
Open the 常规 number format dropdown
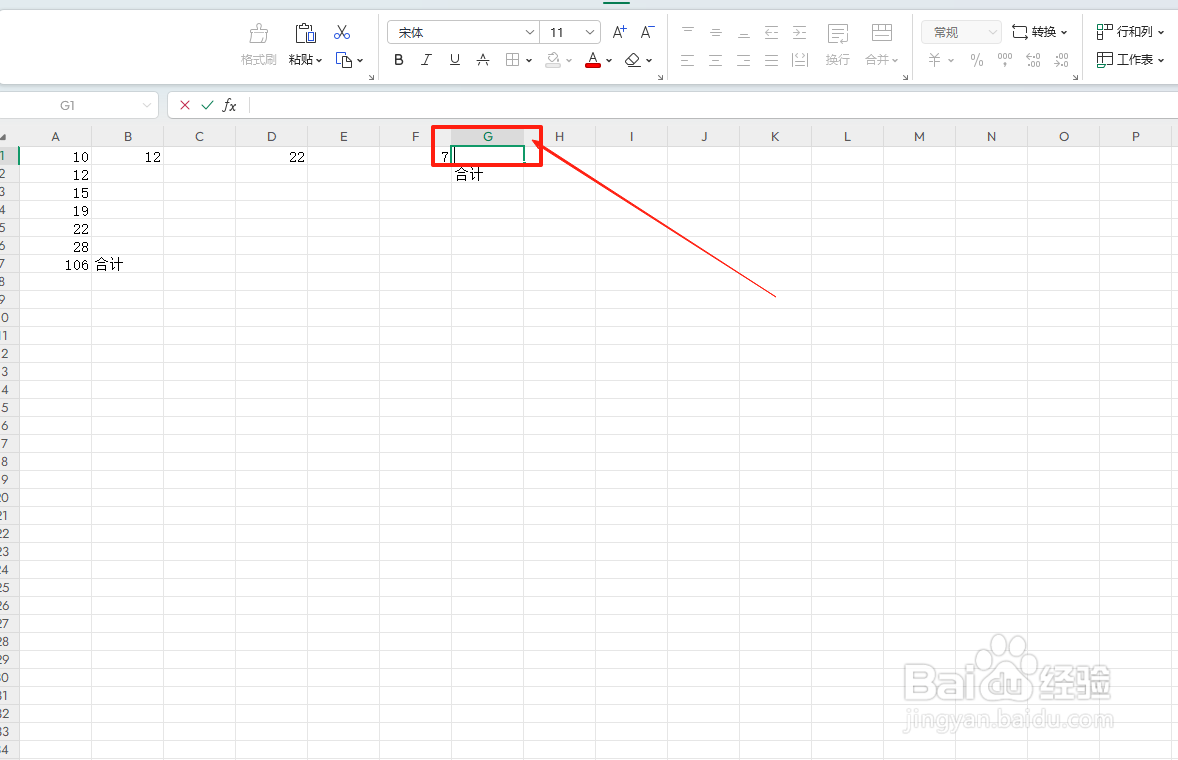(x=962, y=32)
